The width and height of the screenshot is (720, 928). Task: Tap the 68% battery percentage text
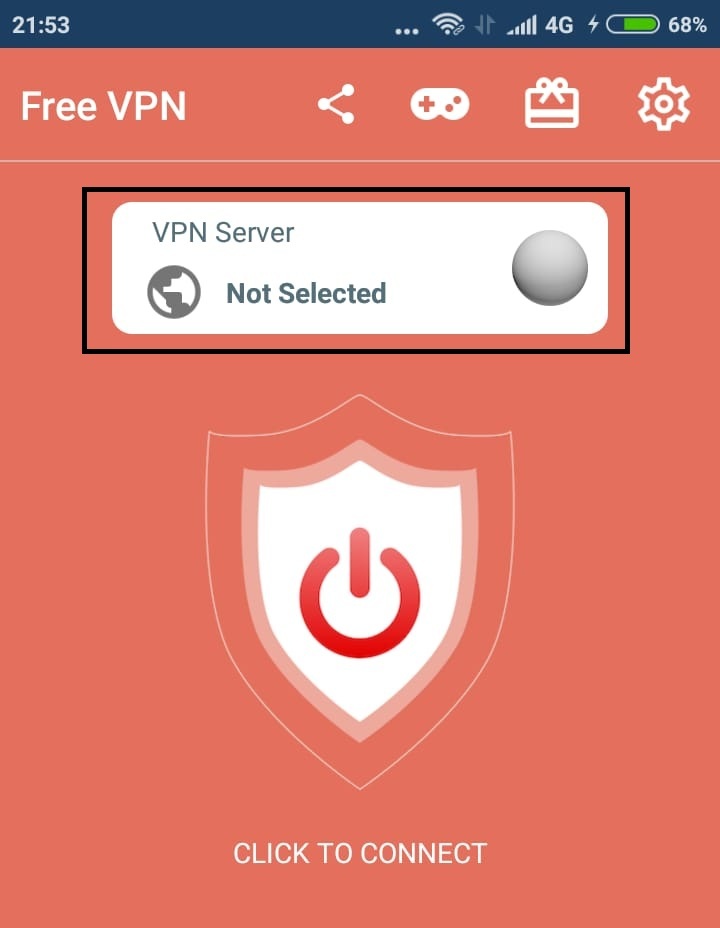coord(687,25)
